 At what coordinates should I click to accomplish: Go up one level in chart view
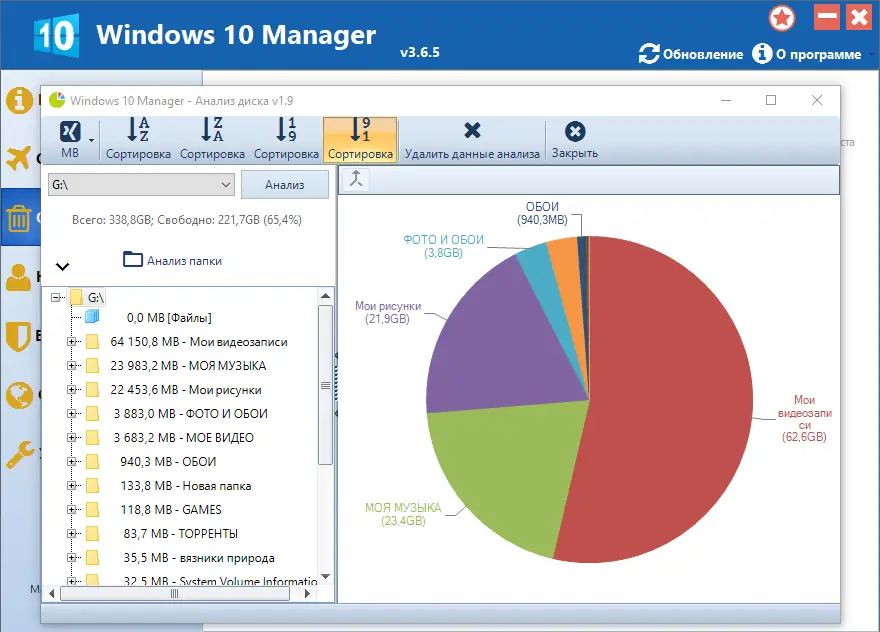coord(356,180)
